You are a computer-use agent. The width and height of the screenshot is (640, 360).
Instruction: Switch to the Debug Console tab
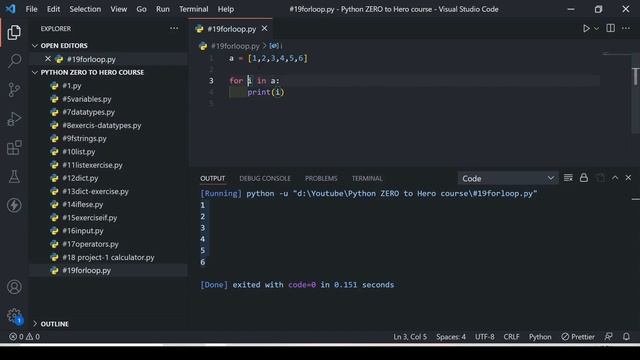[x=265, y=178]
